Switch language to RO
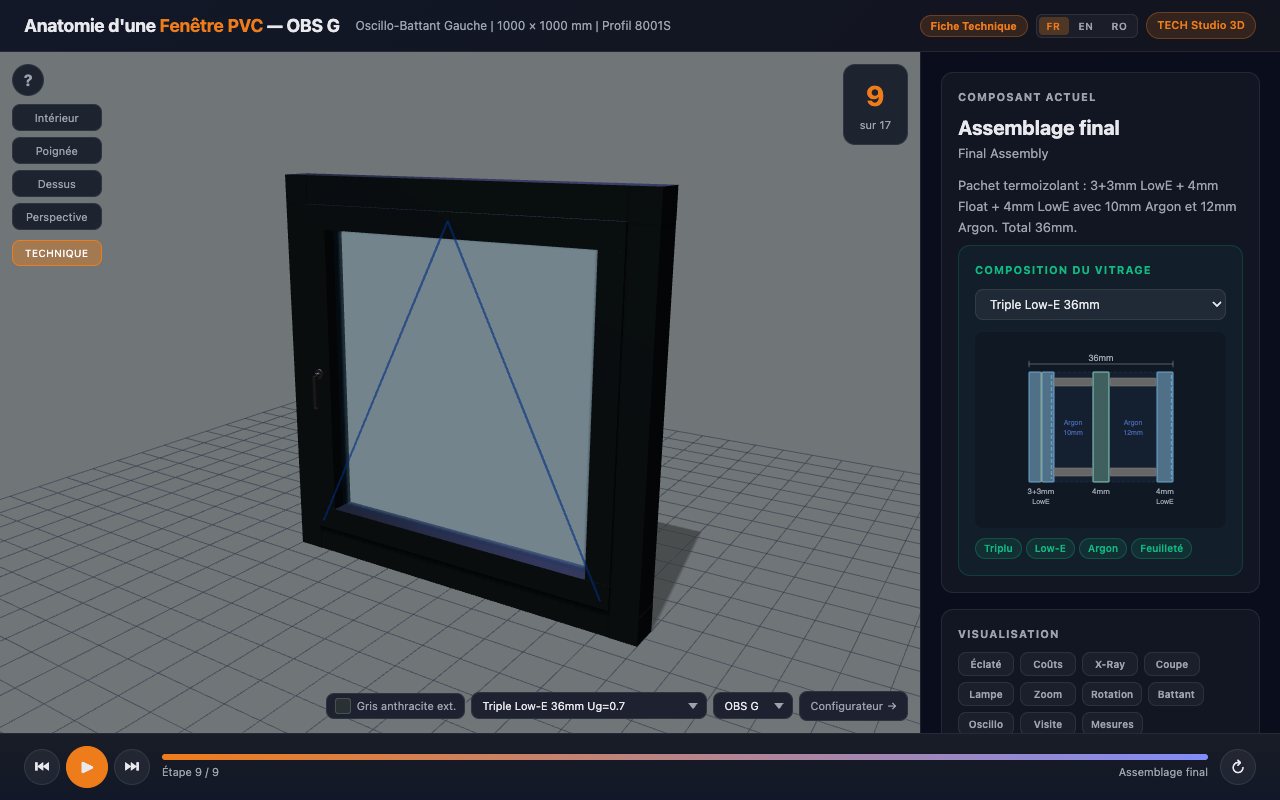This screenshot has height=800, width=1280. tap(1119, 27)
